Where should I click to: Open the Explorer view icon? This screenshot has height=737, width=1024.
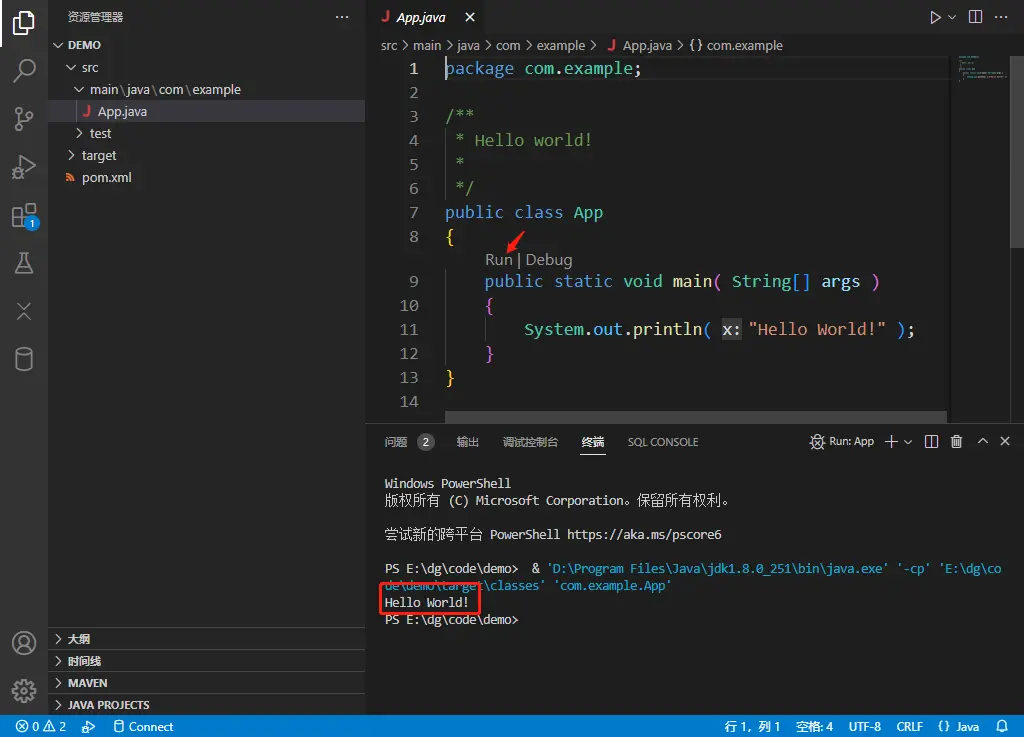[x=24, y=23]
